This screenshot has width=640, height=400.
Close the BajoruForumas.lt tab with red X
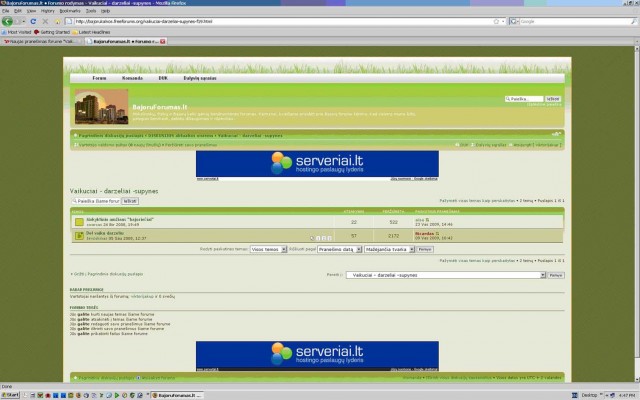pos(162,41)
